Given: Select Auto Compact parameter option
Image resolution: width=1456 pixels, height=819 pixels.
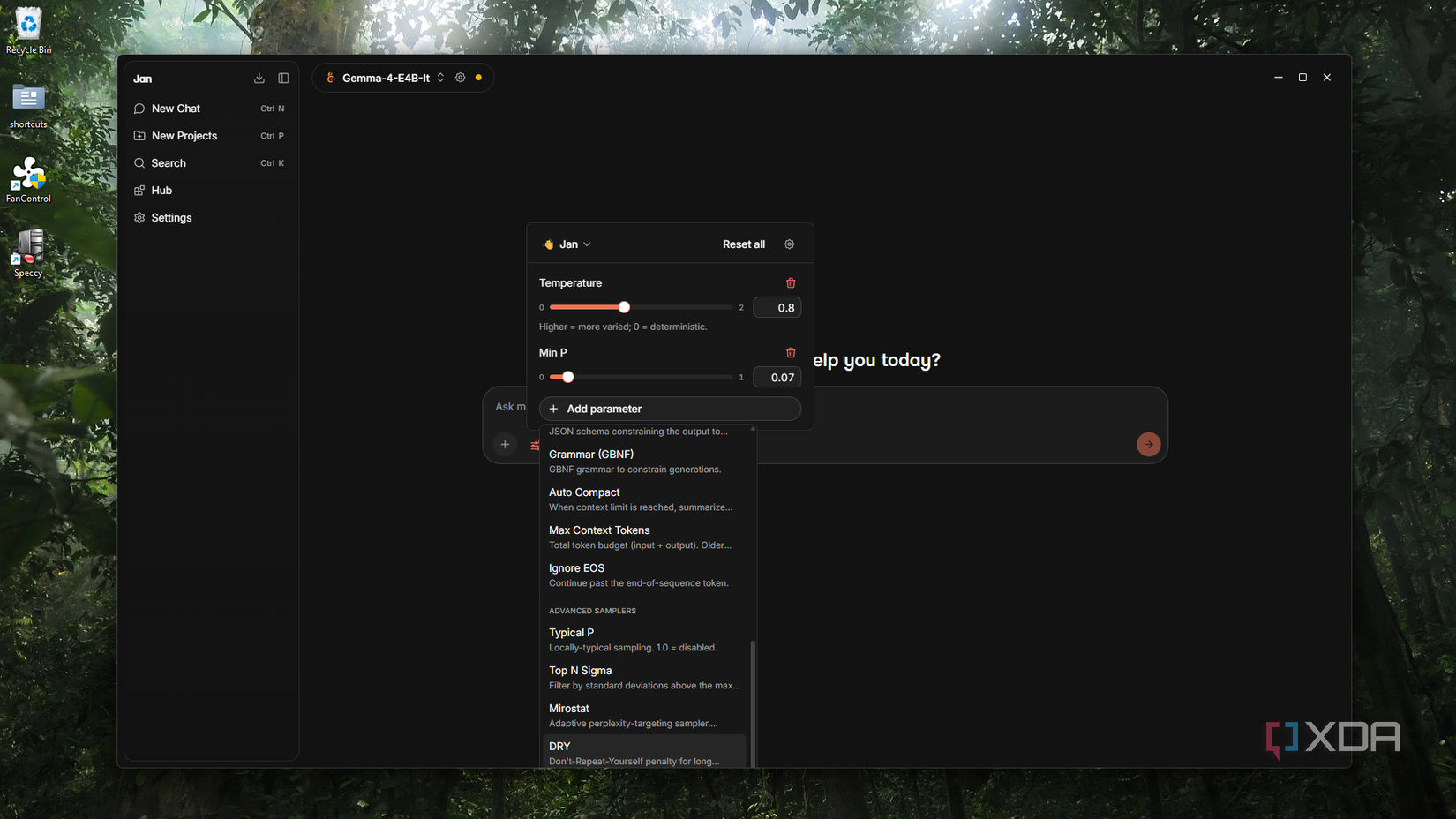Looking at the screenshot, I should [x=645, y=500].
